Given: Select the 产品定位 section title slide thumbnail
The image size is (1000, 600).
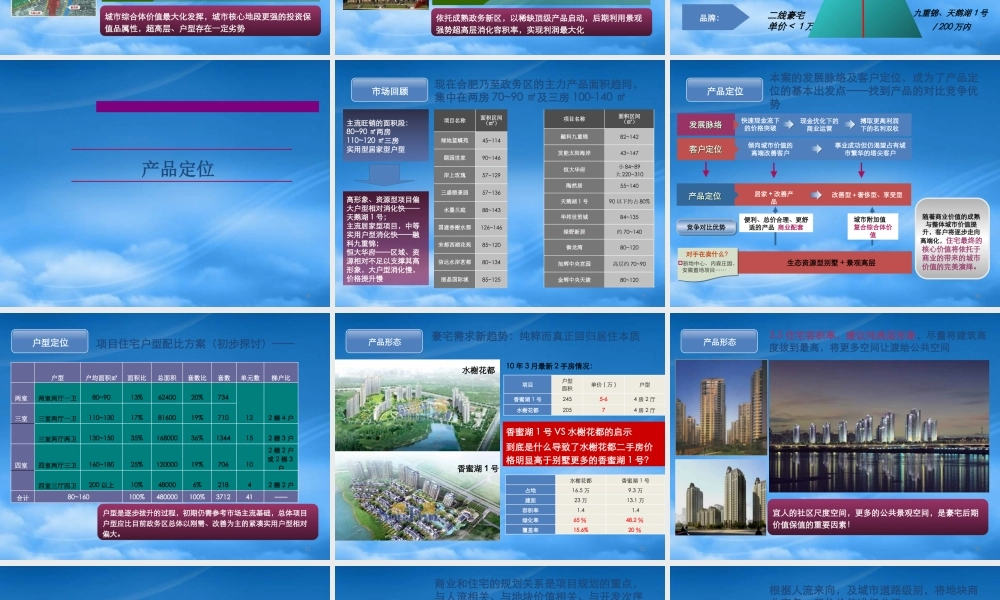Looking at the screenshot, I should click(165, 184).
